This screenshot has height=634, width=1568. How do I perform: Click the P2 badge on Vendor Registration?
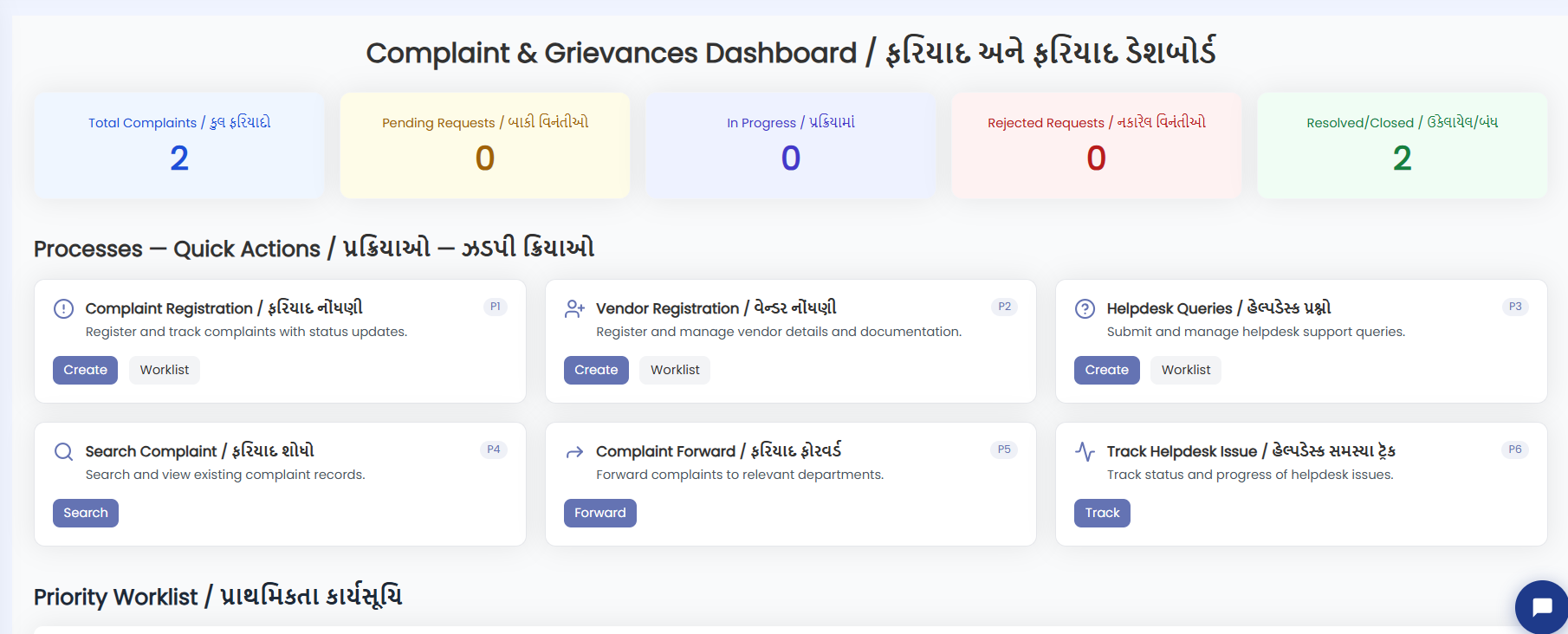tap(1004, 307)
